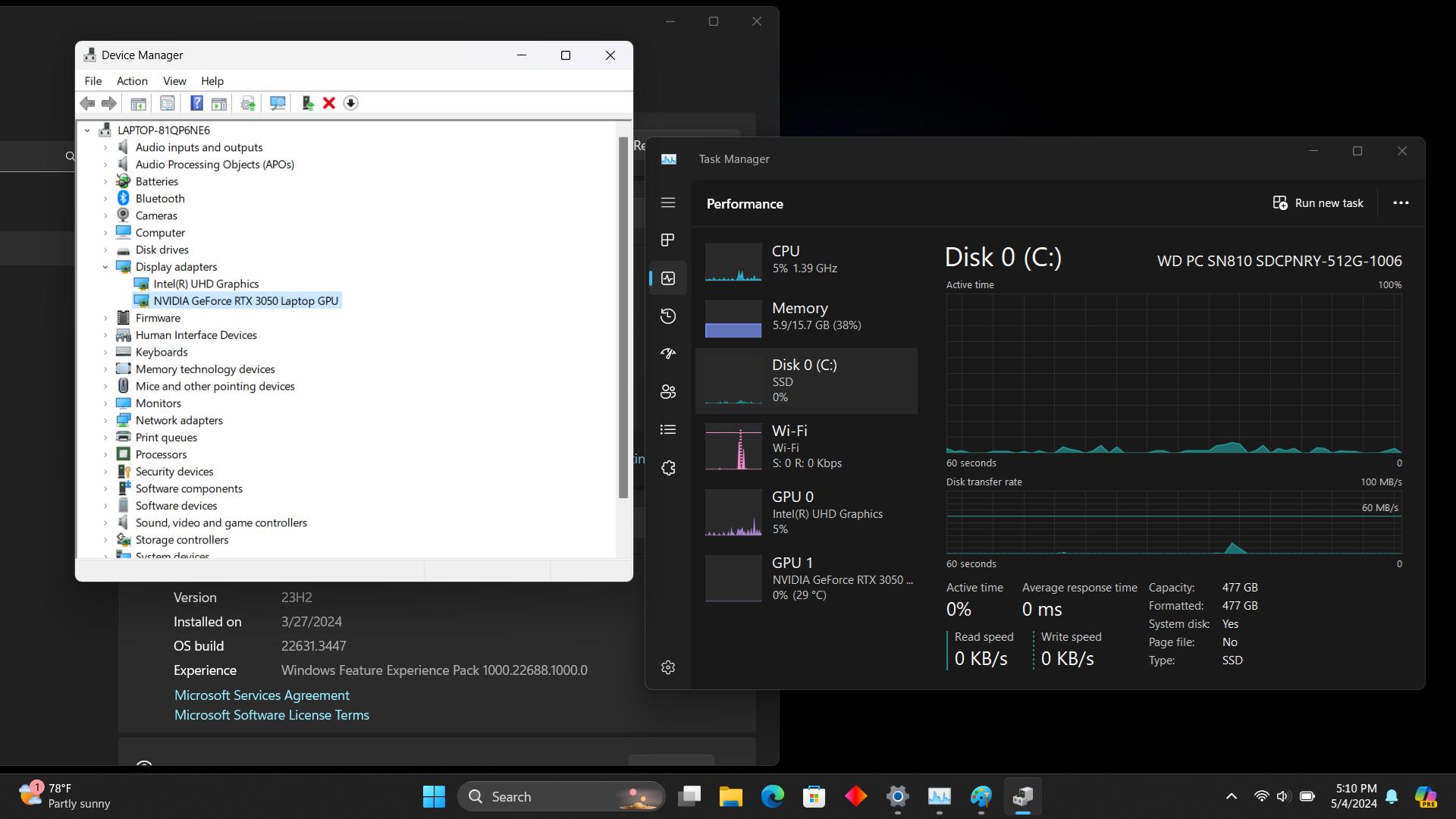
Task: Open App history icon in Task Manager sidebar
Action: (x=668, y=316)
